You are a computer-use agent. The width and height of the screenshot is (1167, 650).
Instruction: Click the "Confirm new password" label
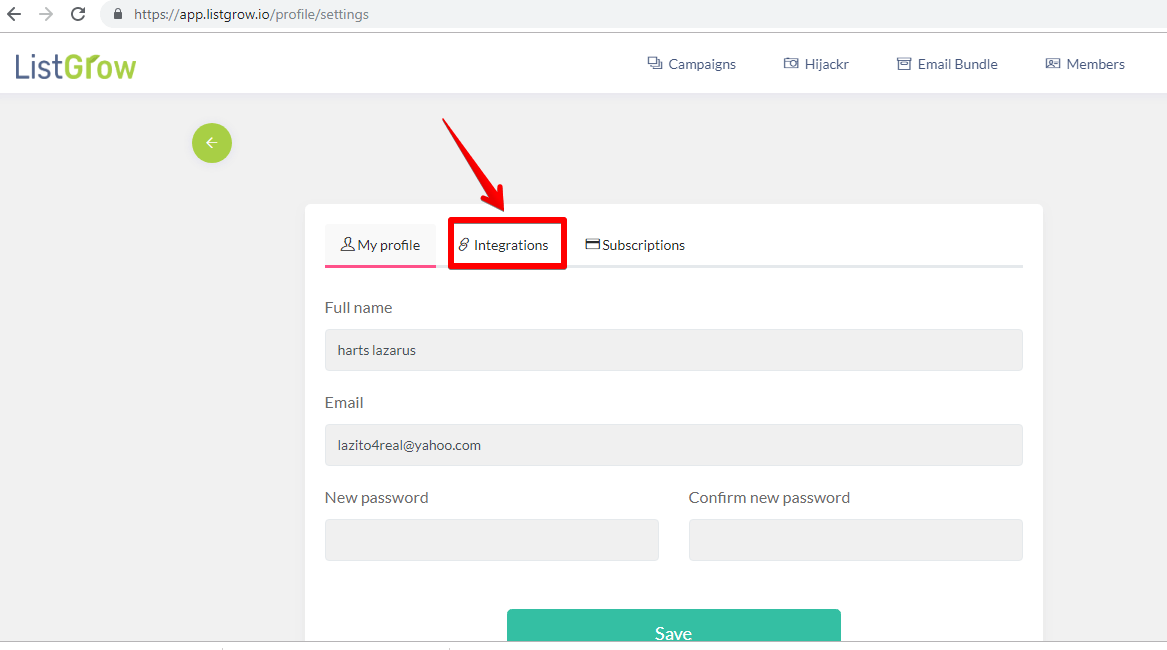pyautogui.click(x=769, y=497)
